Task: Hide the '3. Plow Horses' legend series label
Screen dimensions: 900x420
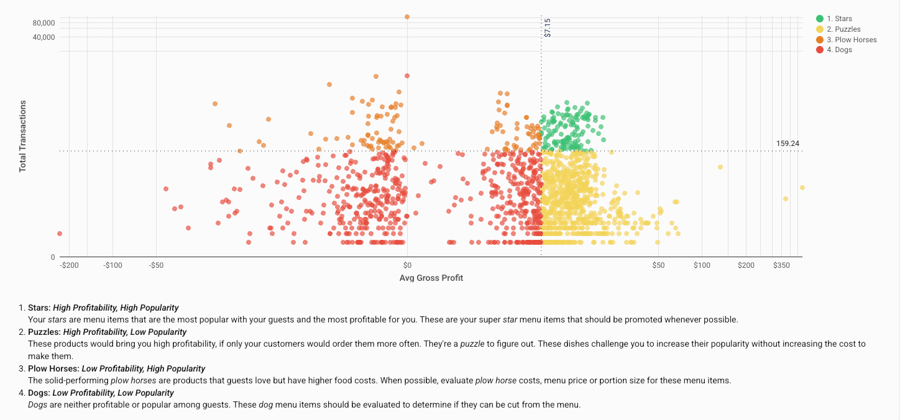Action: [852, 40]
